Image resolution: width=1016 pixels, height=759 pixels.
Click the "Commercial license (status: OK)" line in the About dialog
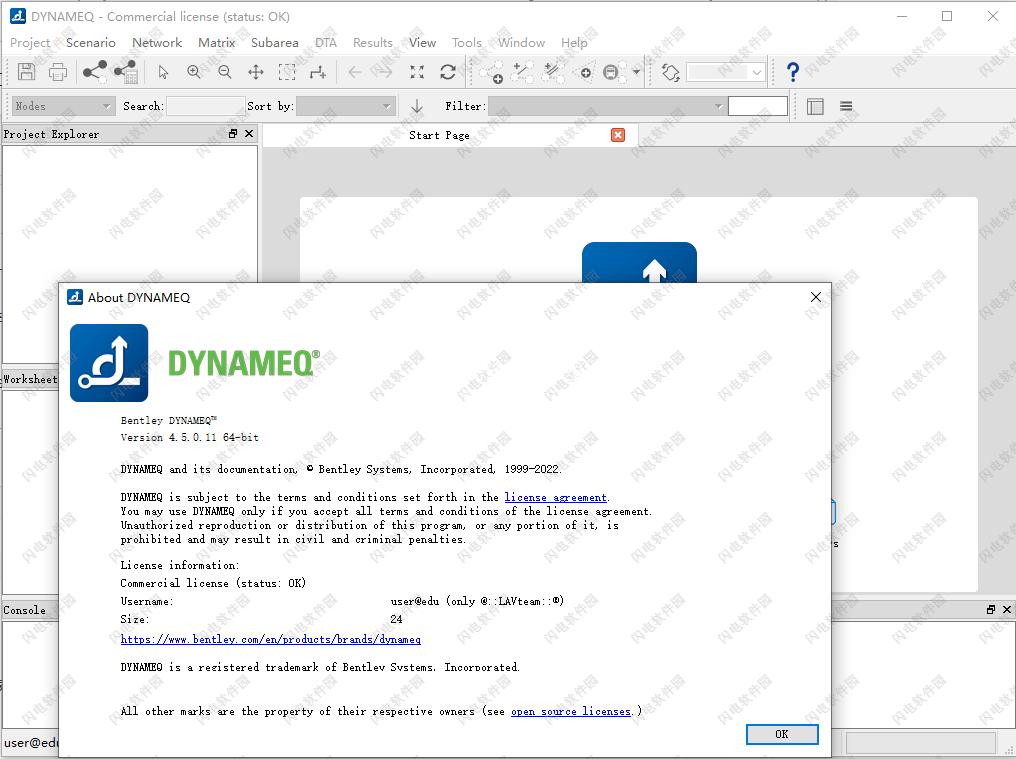[x=213, y=583]
